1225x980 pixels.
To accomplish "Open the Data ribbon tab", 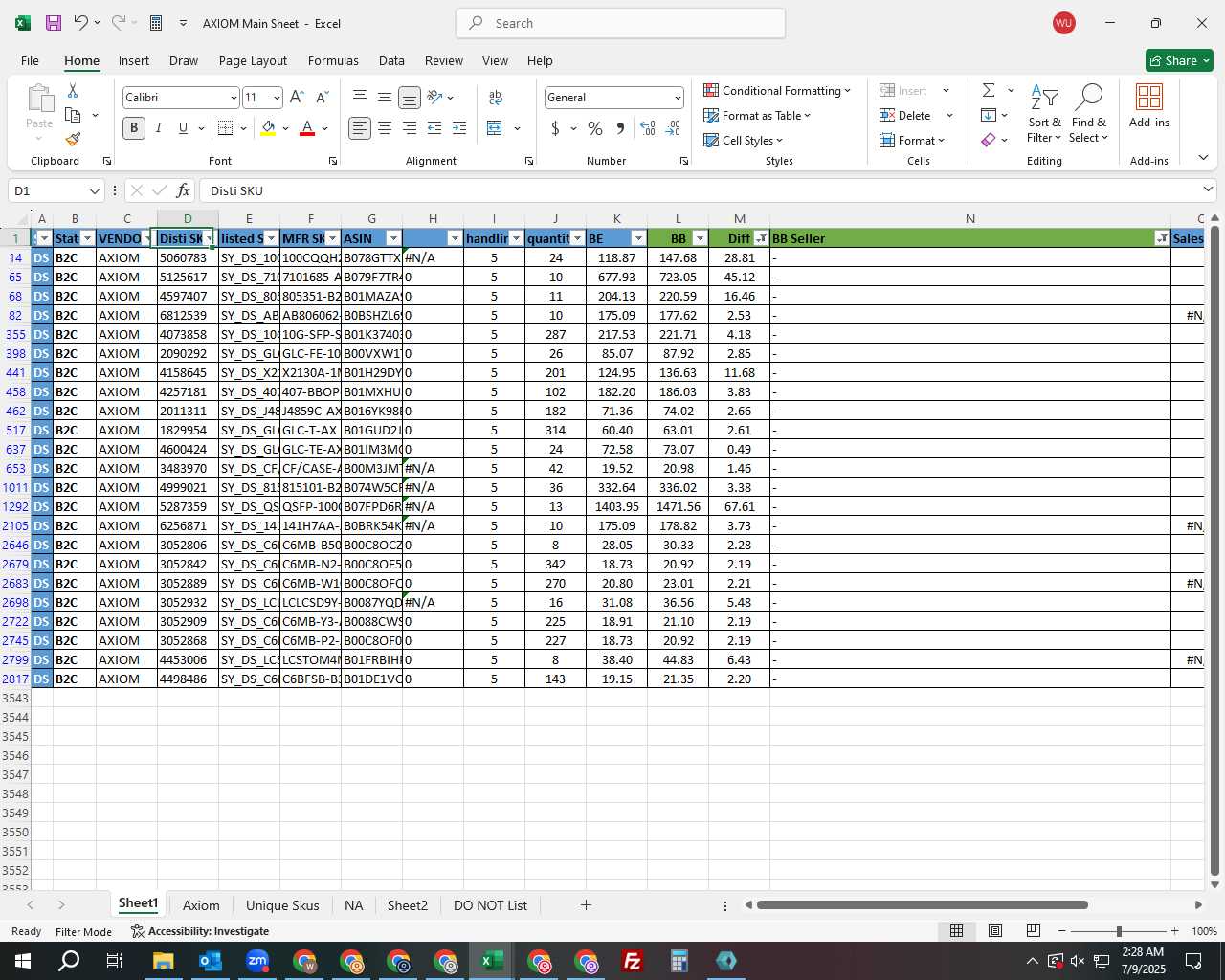I will click(x=391, y=60).
